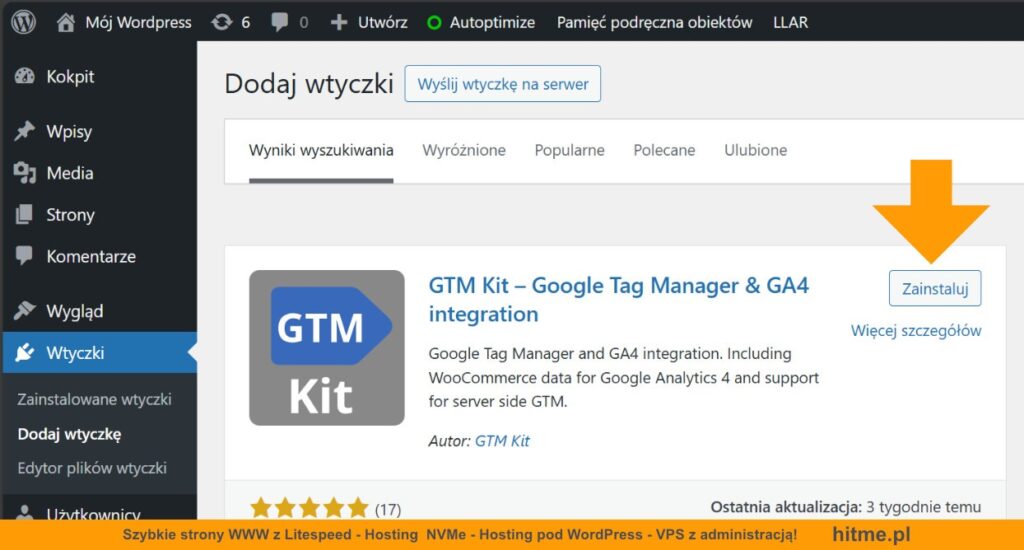Open Zainstalowane wtyczki submenu item
Viewport: 1024px width, 550px height.
pyautogui.click(x=94, y=399)
